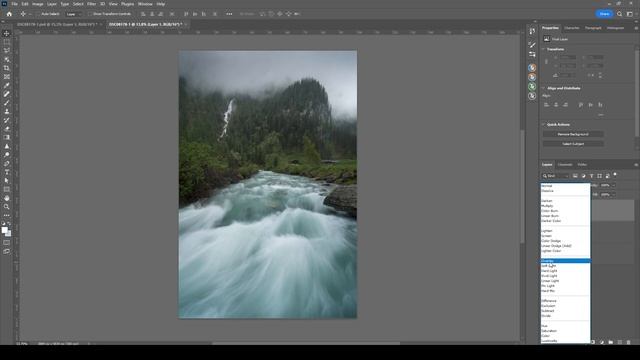The image size is (640, 360).
Task: Click the Home icon in options bar
Action: click(9, 14)
